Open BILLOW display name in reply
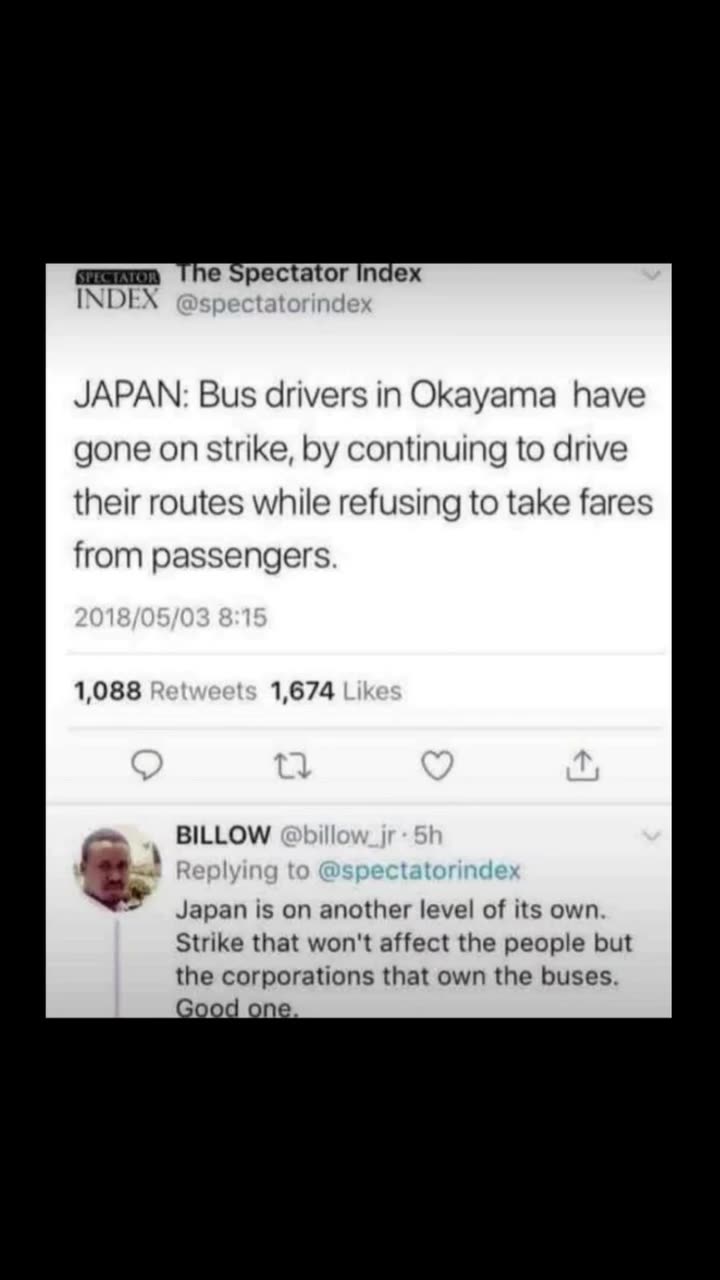 (x=223, y=835)
